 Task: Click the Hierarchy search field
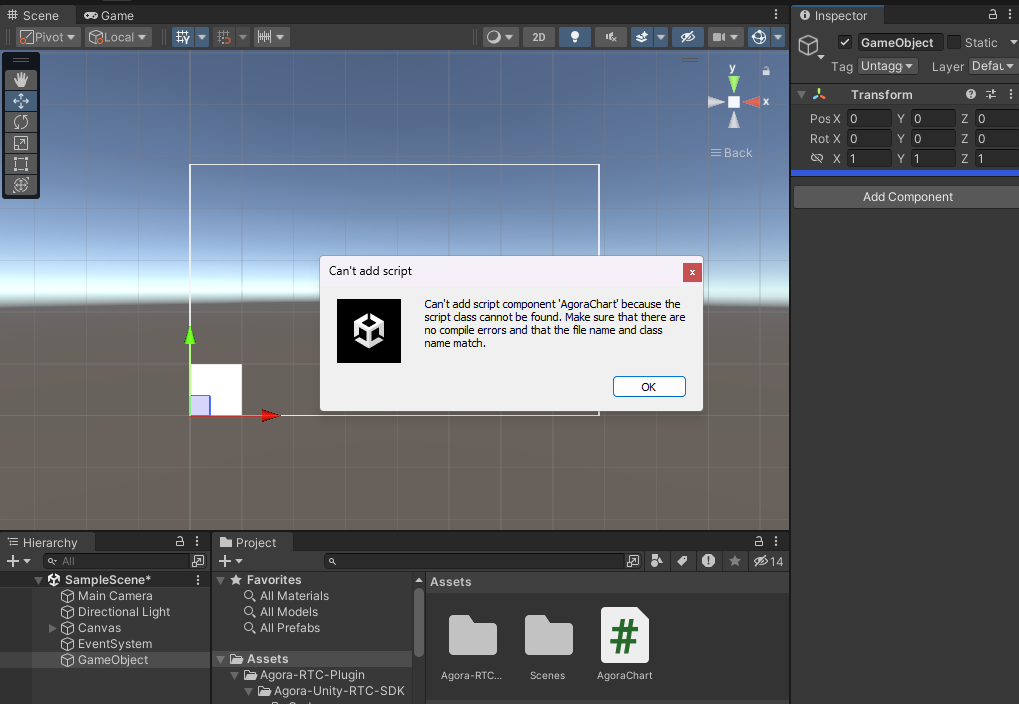pos(116,561)
